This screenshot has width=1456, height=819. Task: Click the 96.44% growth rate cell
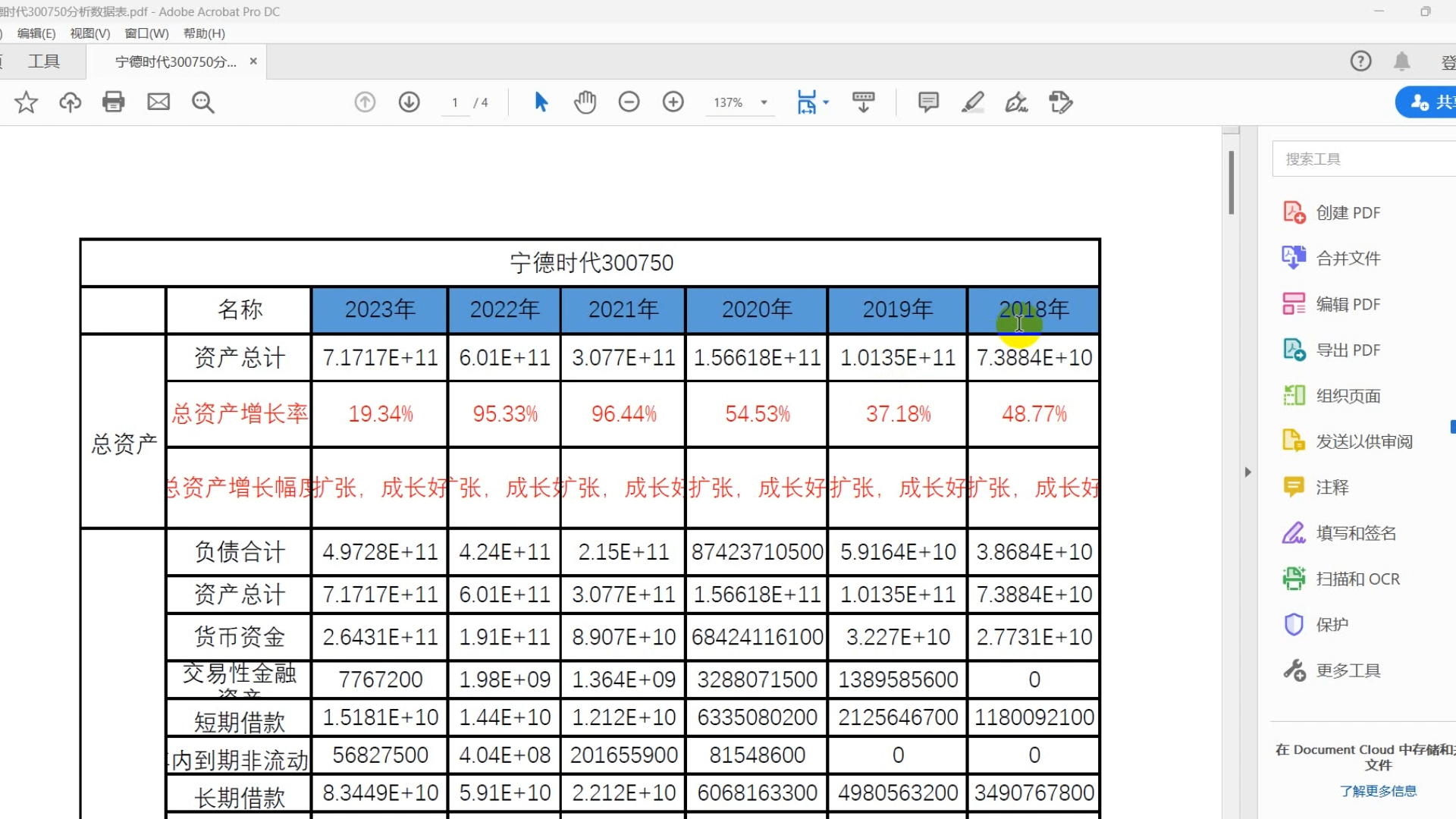623,413
